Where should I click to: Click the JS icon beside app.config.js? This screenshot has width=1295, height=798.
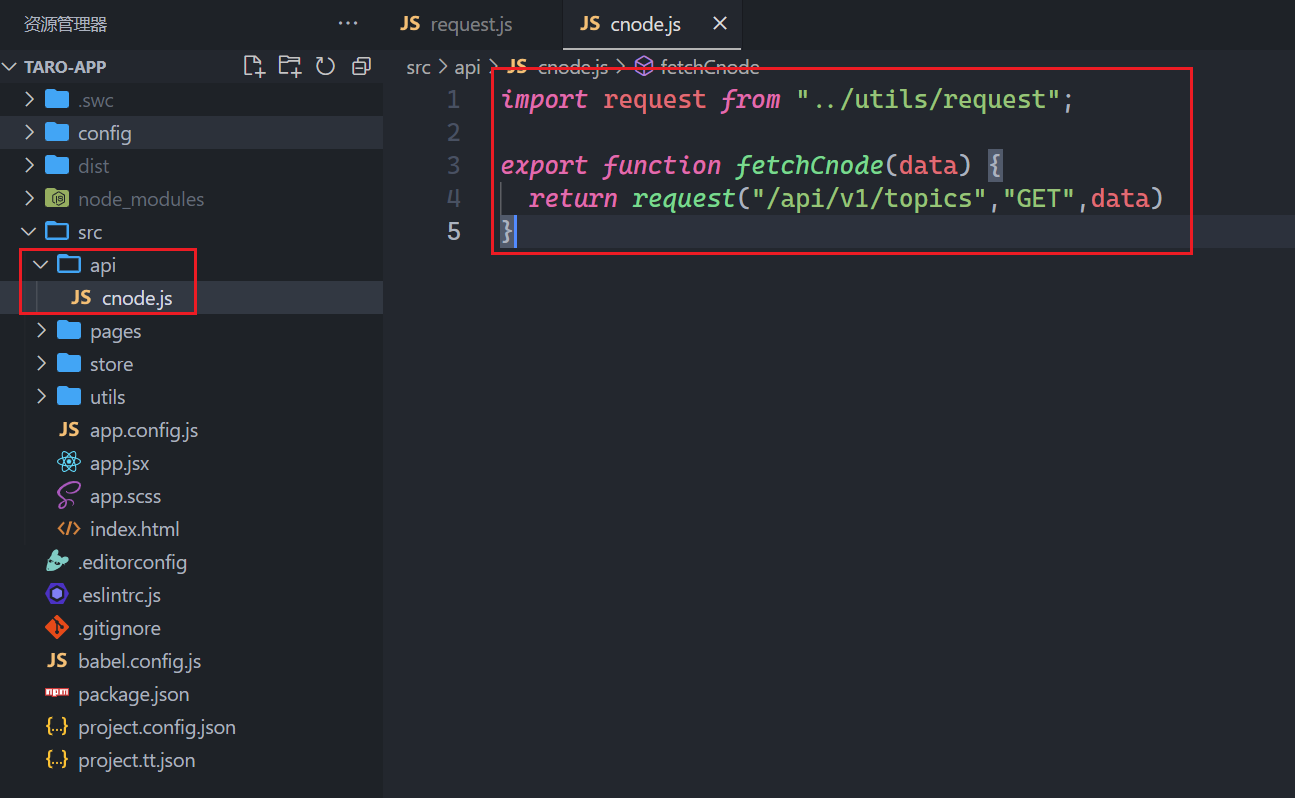[x=69, y=430]
